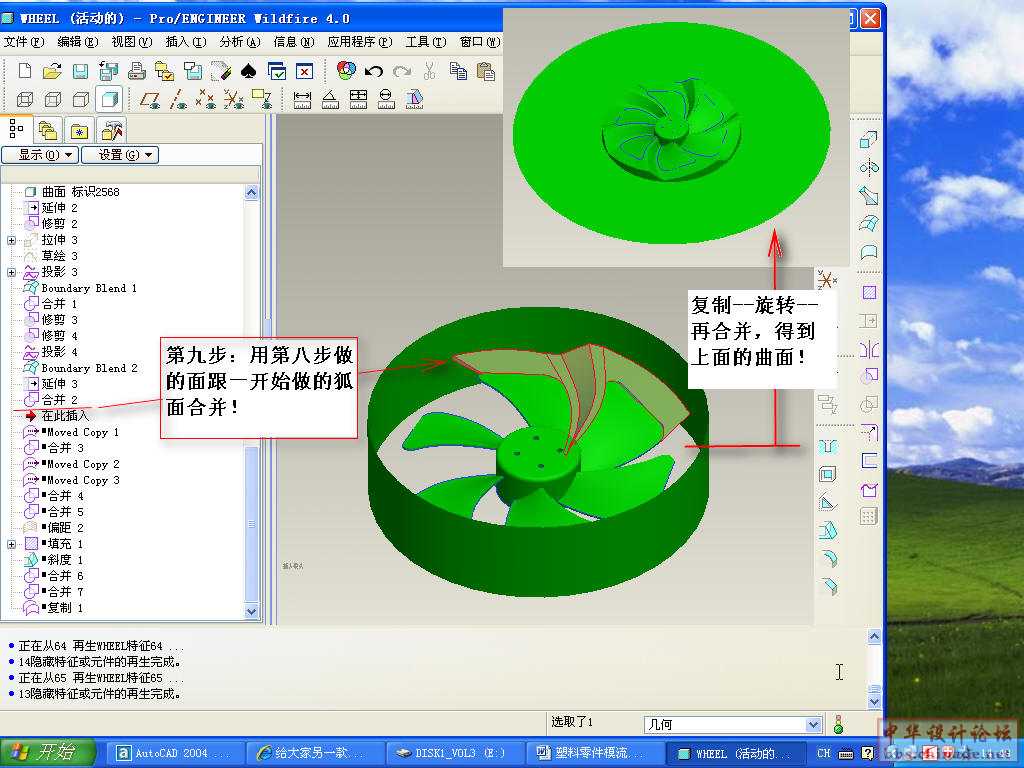Select the shaded display mode icon
The width and height of the screenshot is (1024, 768).
pyautogui.click(x=109, y=99)
